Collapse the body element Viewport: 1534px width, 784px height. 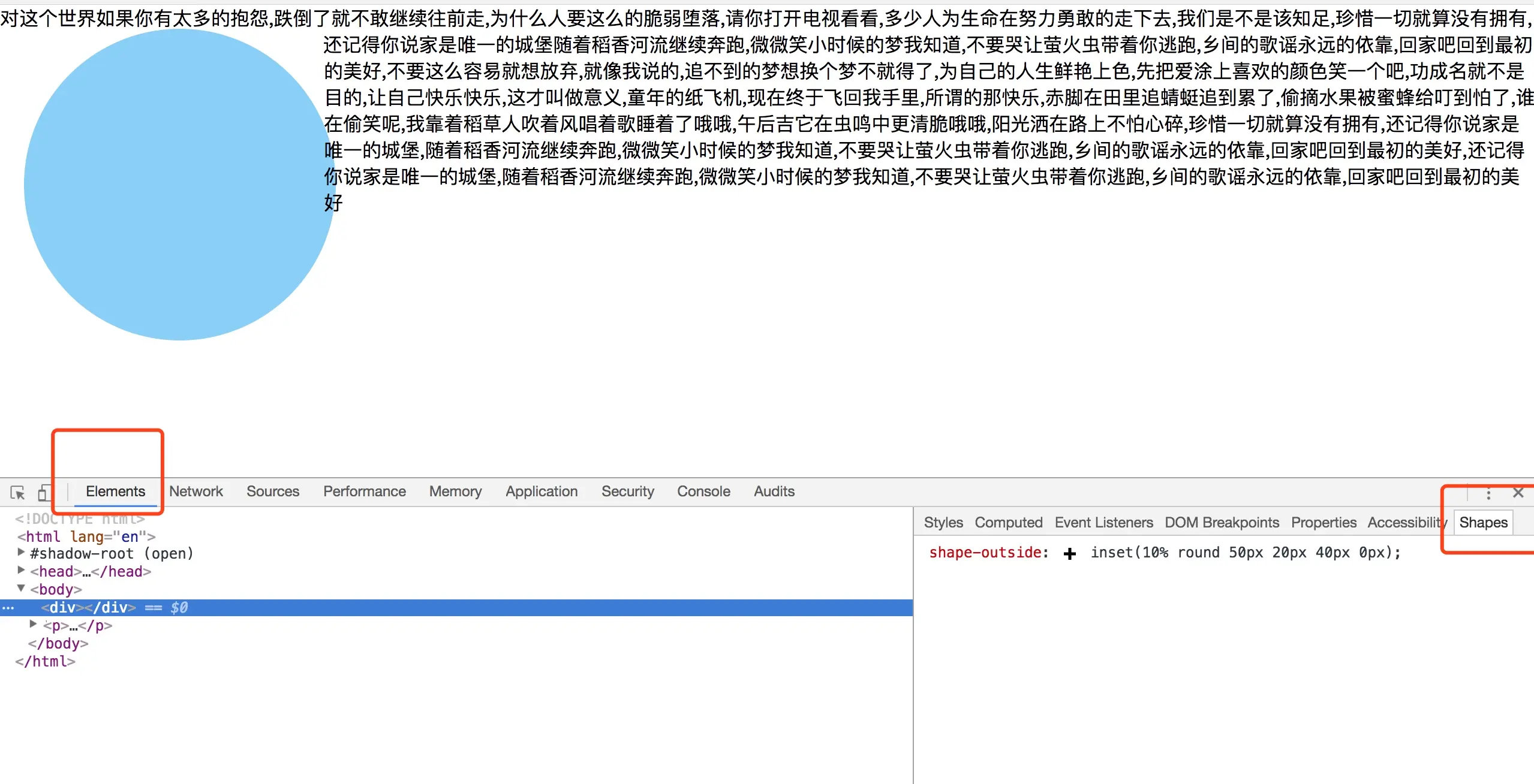[x=21, y=589]
